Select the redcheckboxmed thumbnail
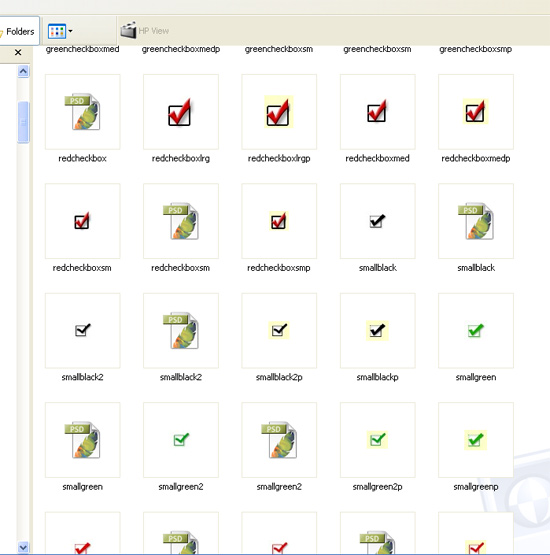 point(378,112)
